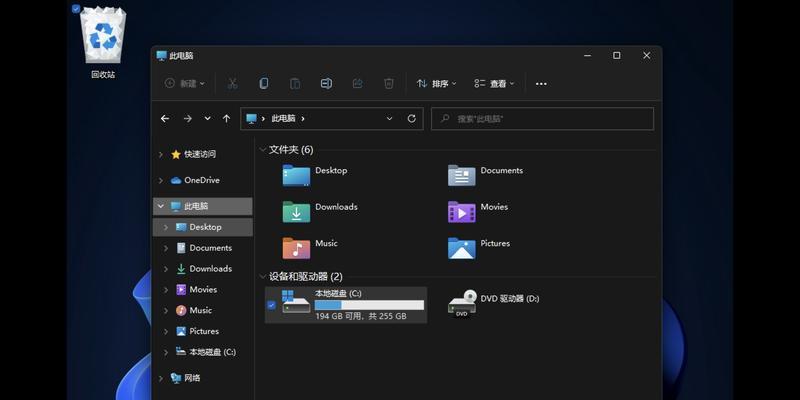This screenshot has height=400, width=800.
Task: Select 本地磁盘 (C:) in the sidebar
Action: coord(212,352)
